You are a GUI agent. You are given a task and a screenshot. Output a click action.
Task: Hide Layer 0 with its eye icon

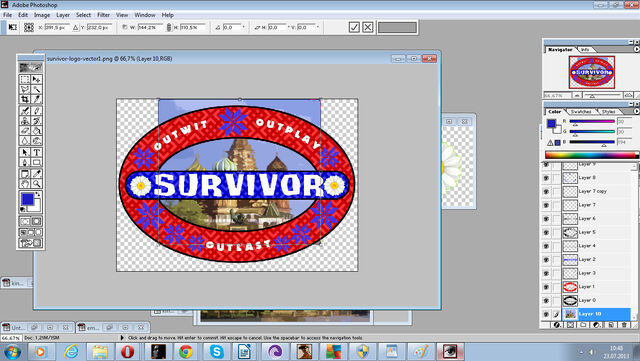(x=546, y=301)
